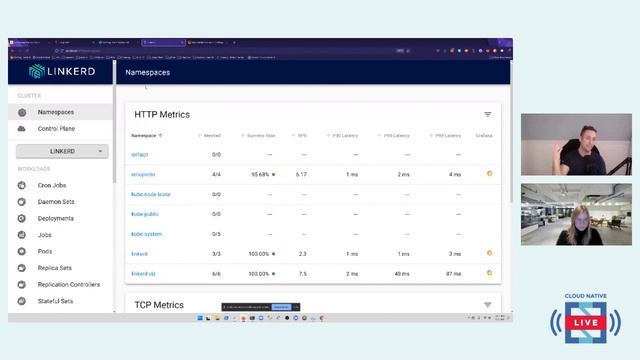Screen dimensions: 640x360
Task: Click the Namespaces sidebar icon
Action: point(22,112)
